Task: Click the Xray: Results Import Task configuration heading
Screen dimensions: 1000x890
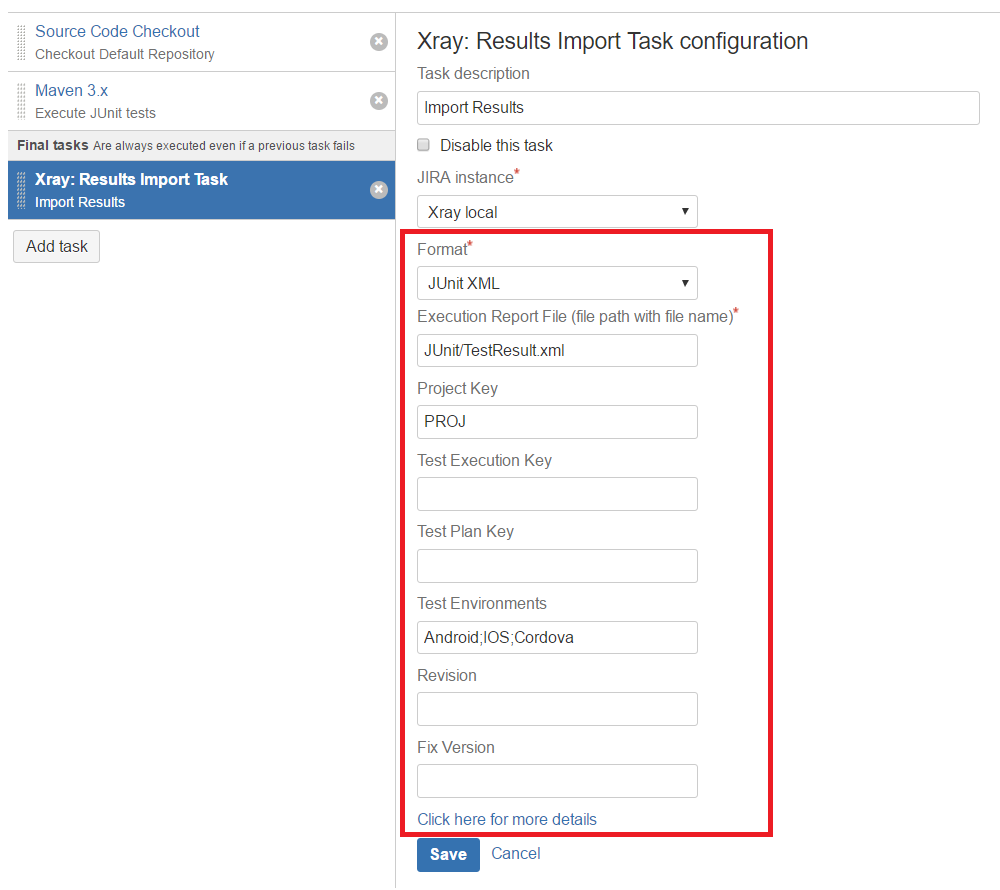Action: (612, 41)
